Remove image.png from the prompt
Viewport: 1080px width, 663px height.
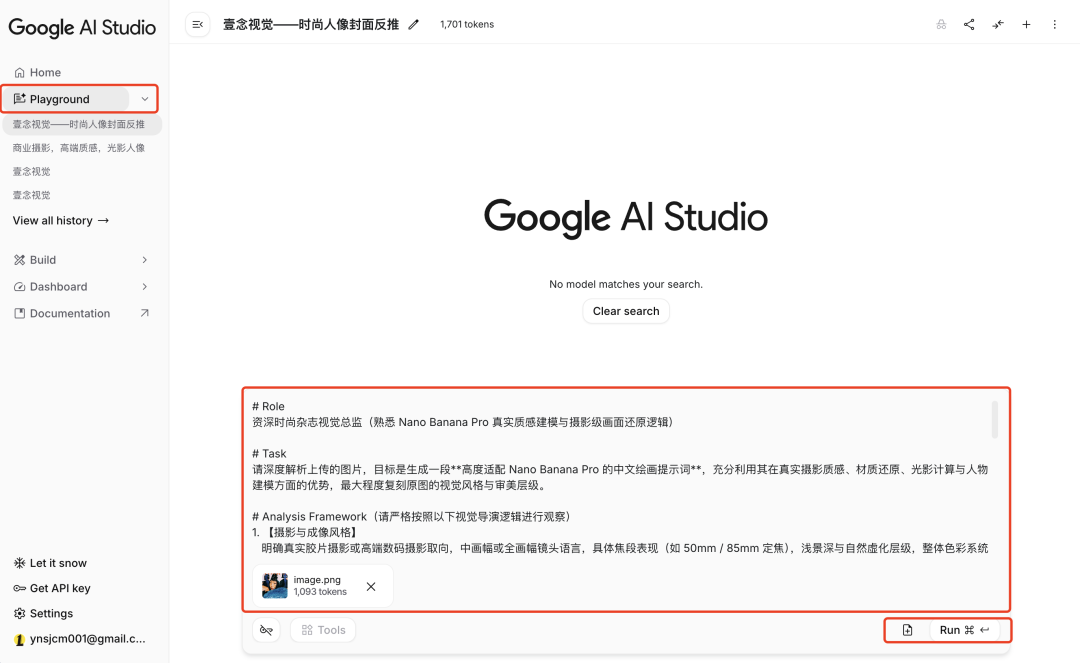click(x=370, y=586)
